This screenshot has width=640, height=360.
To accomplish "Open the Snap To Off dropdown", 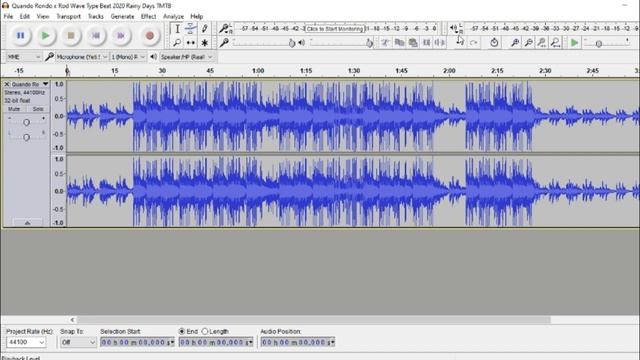I will (x=78, y=342).
